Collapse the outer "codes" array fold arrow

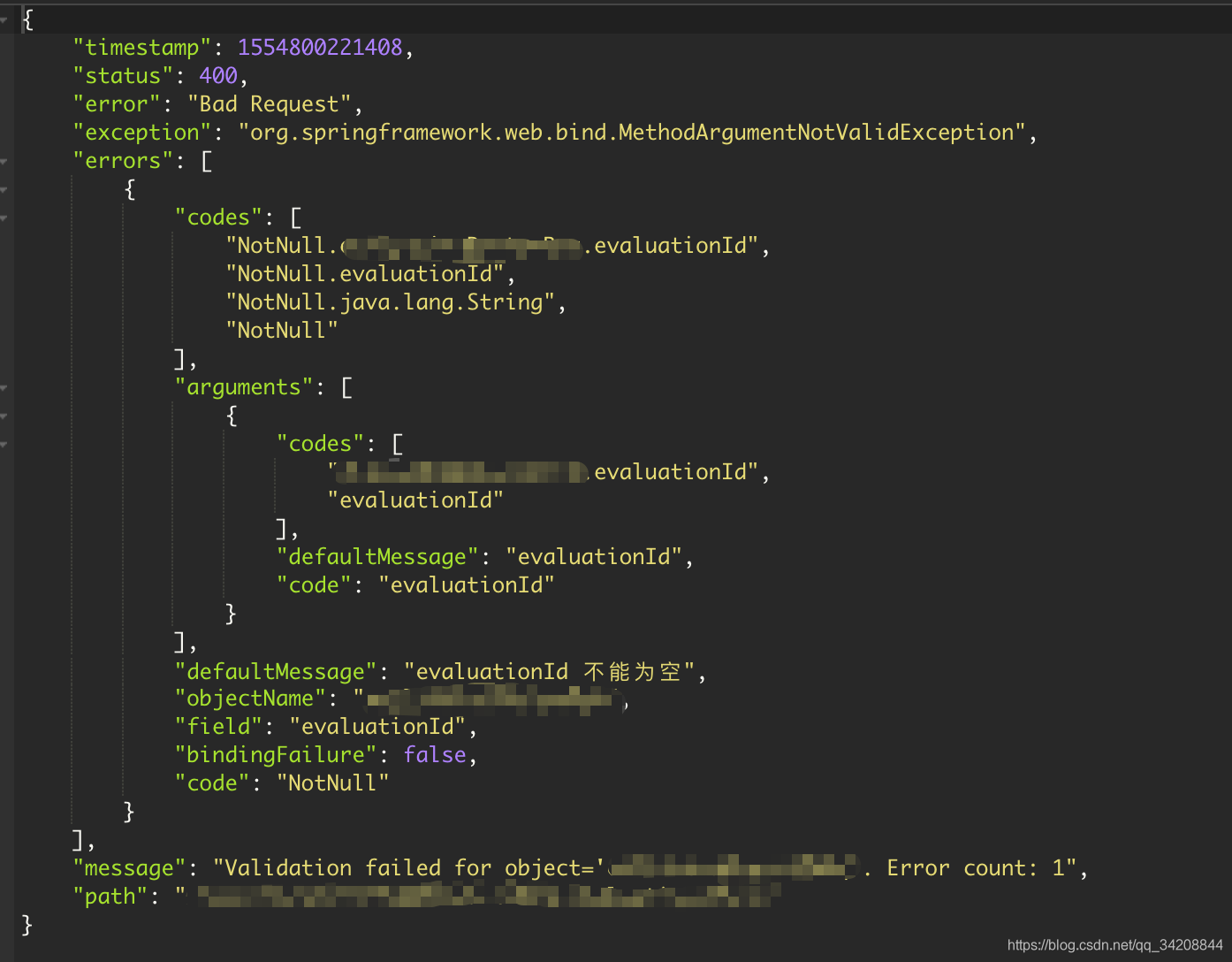click(x=4, y=218)
